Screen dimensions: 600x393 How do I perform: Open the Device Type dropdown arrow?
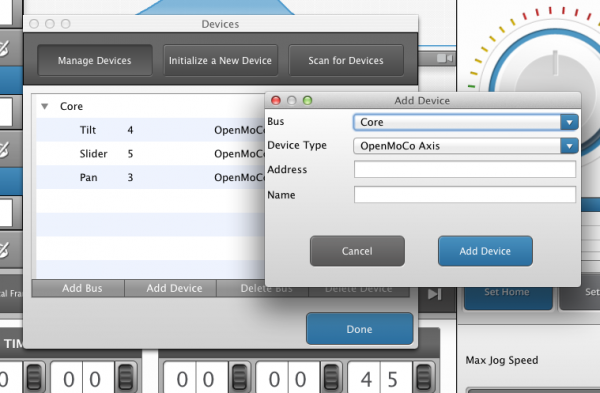point(569,146)
